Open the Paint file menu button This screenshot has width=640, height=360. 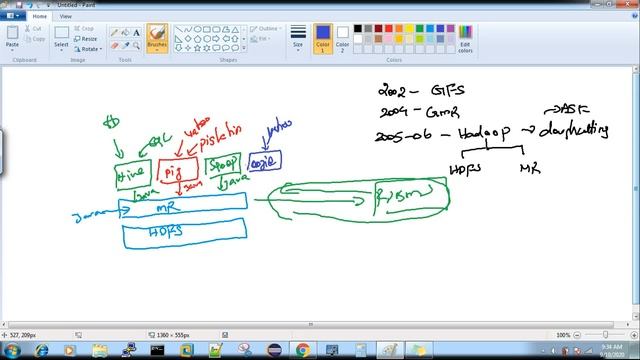pos(13,16)
